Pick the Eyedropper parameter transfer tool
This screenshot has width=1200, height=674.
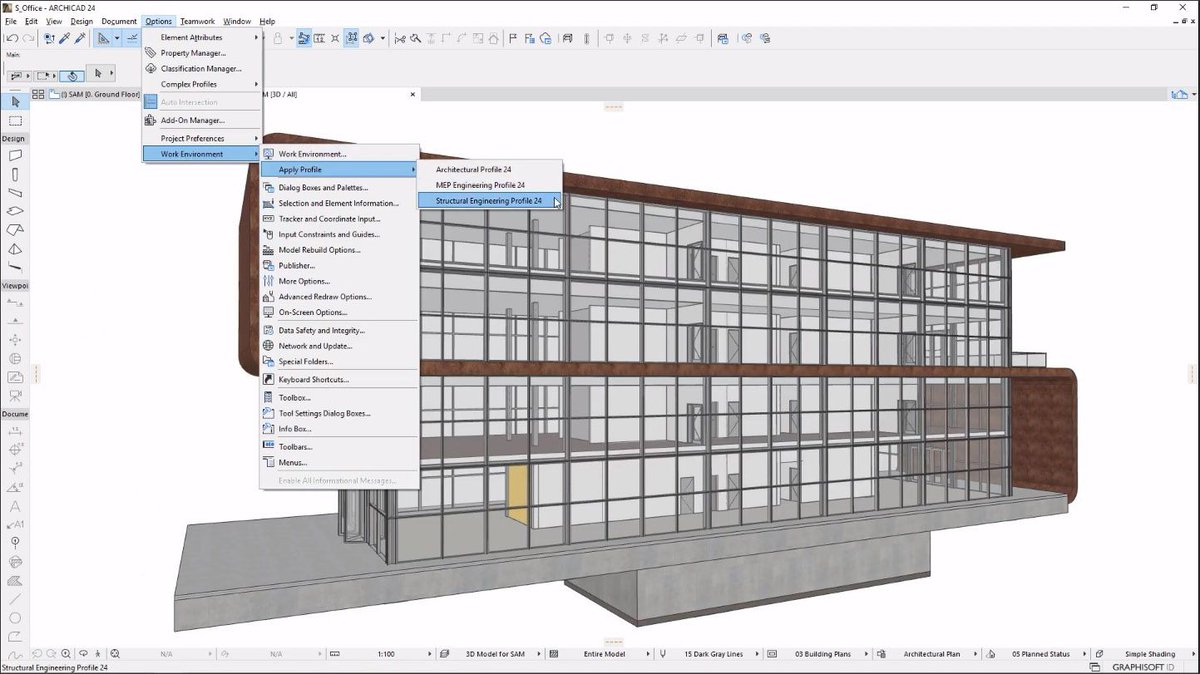[62, 38]
